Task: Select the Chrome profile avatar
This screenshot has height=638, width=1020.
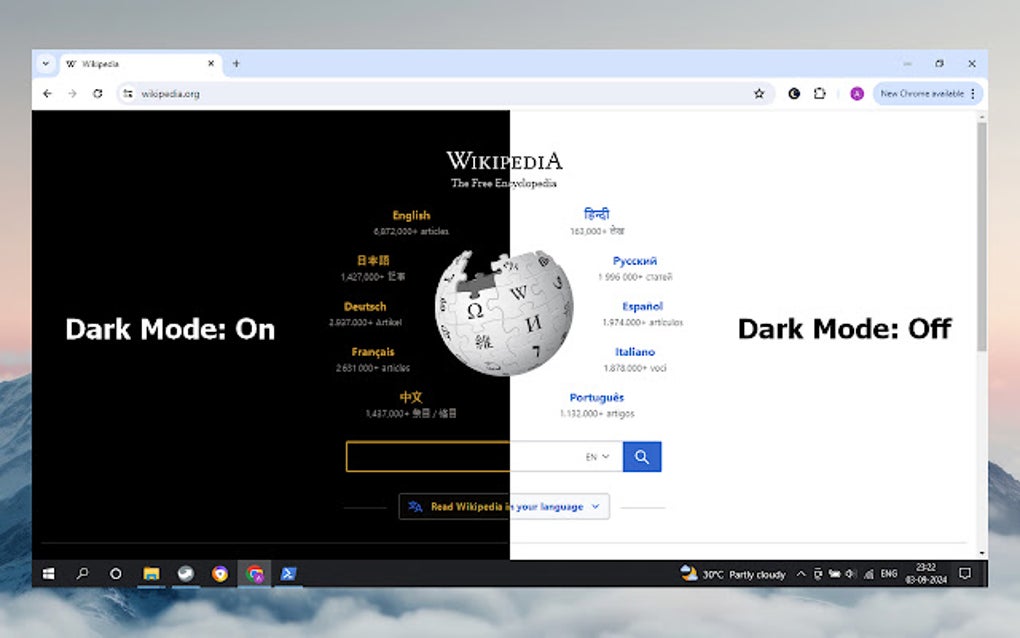Action: click(857, 93)
